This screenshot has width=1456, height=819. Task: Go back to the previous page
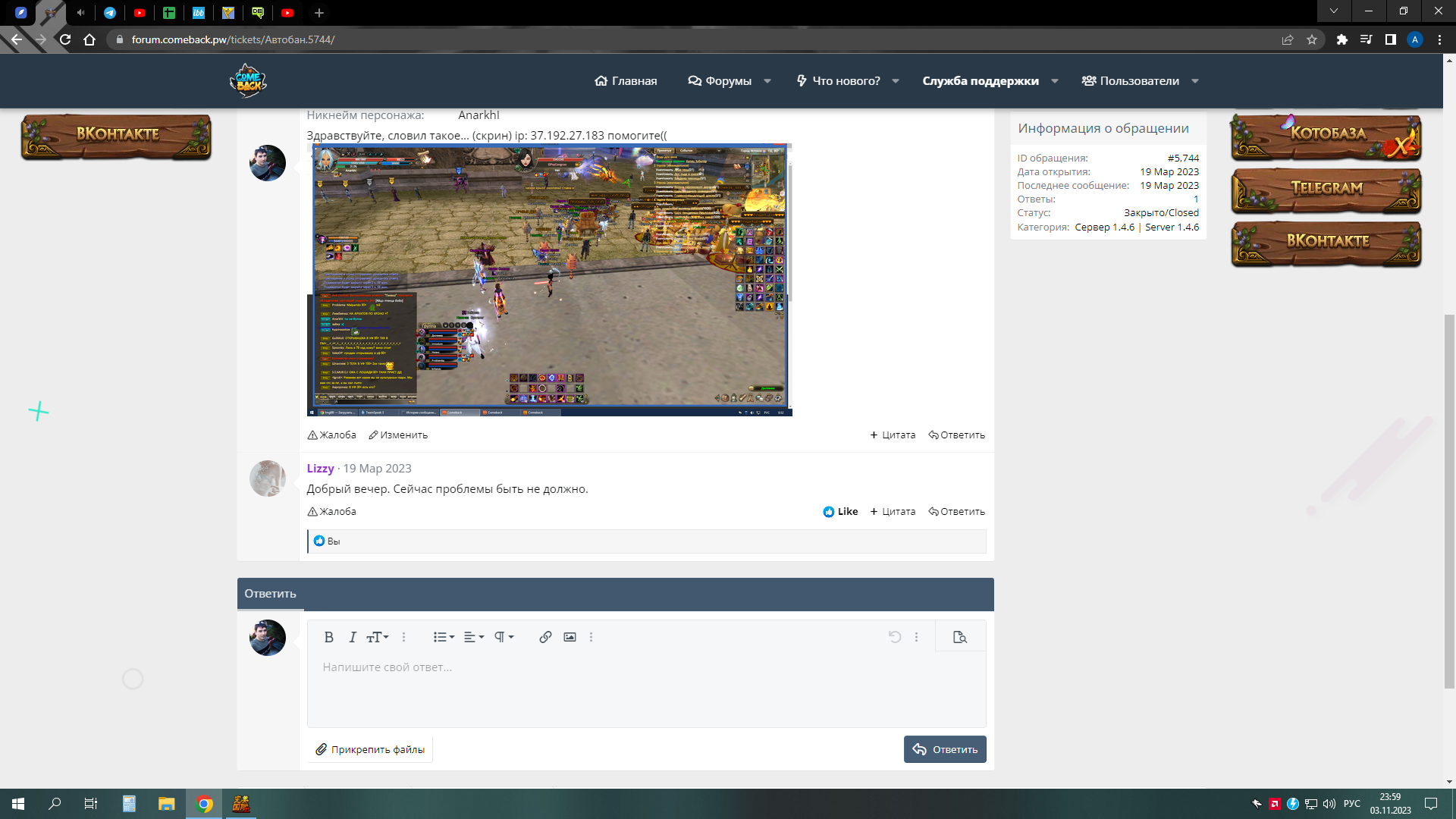(x=17, y=39)
